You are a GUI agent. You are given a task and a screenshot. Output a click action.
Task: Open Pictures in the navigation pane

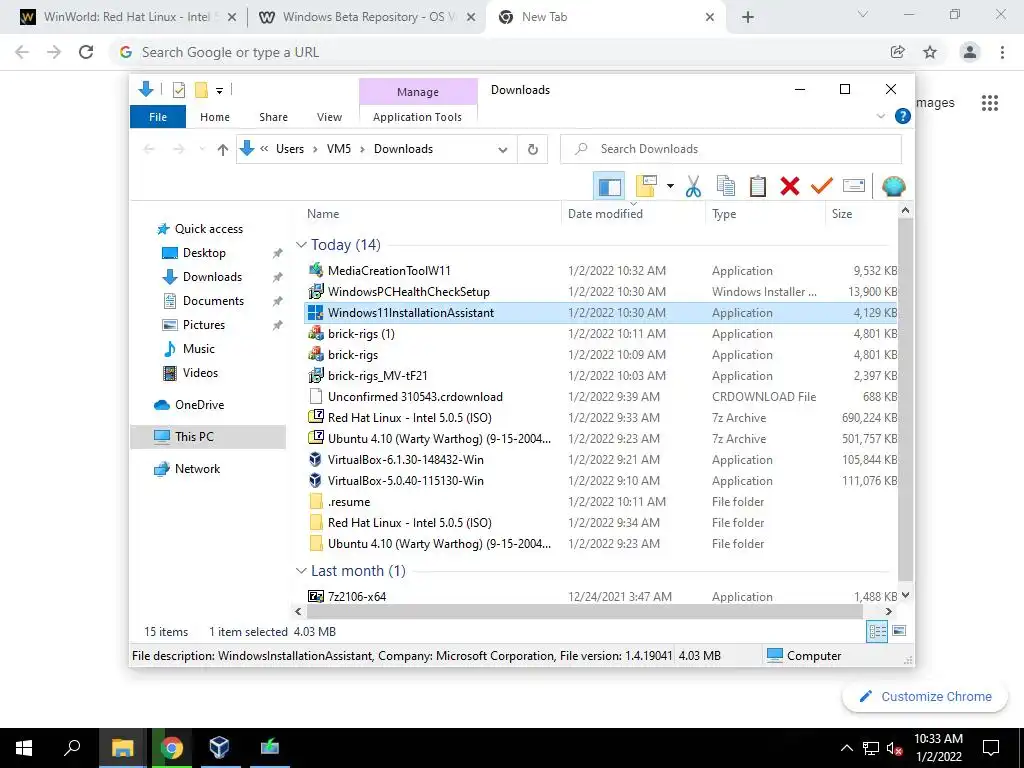[203, 325]
